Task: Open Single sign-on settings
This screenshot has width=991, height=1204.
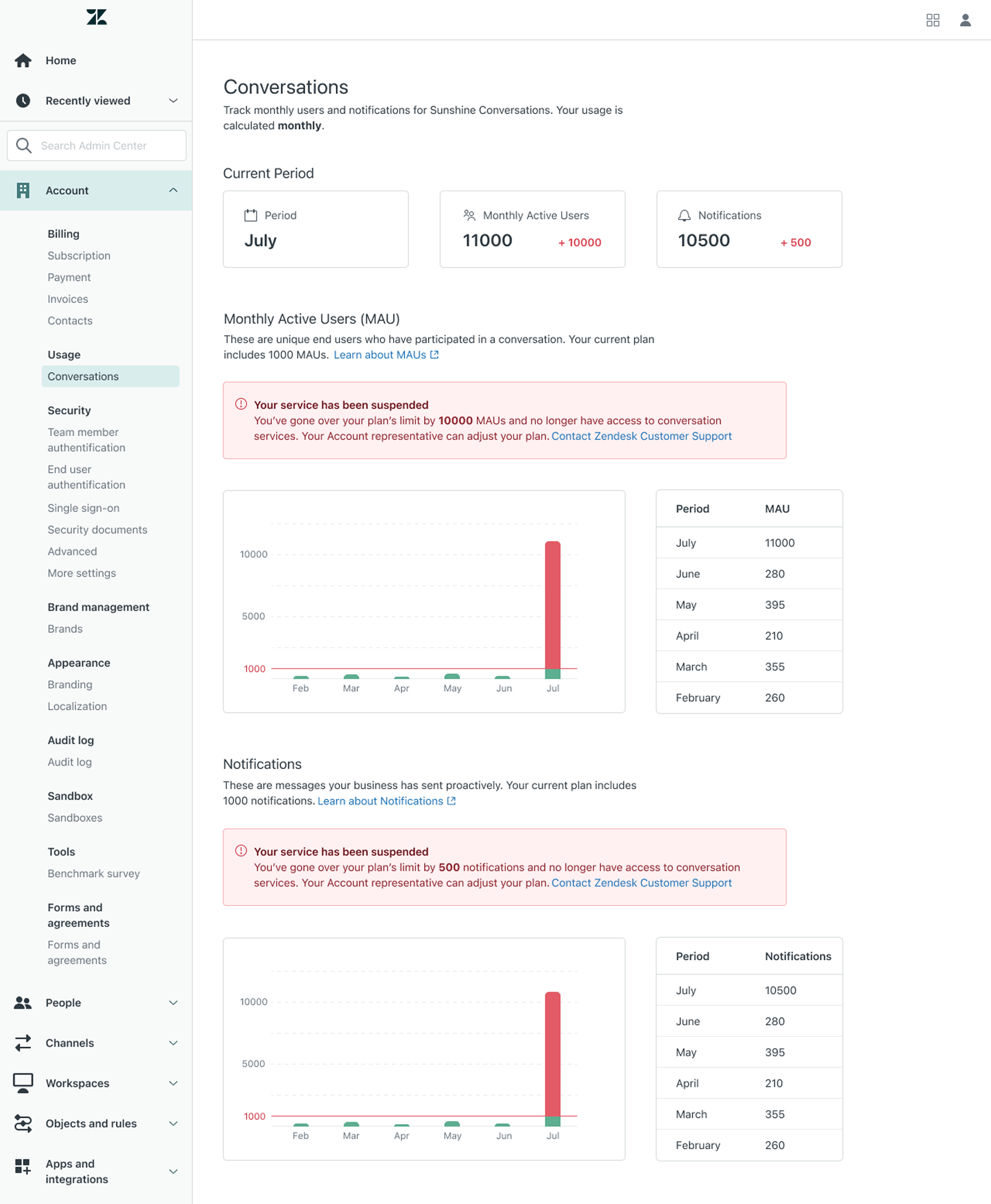Action: [84, 508]
